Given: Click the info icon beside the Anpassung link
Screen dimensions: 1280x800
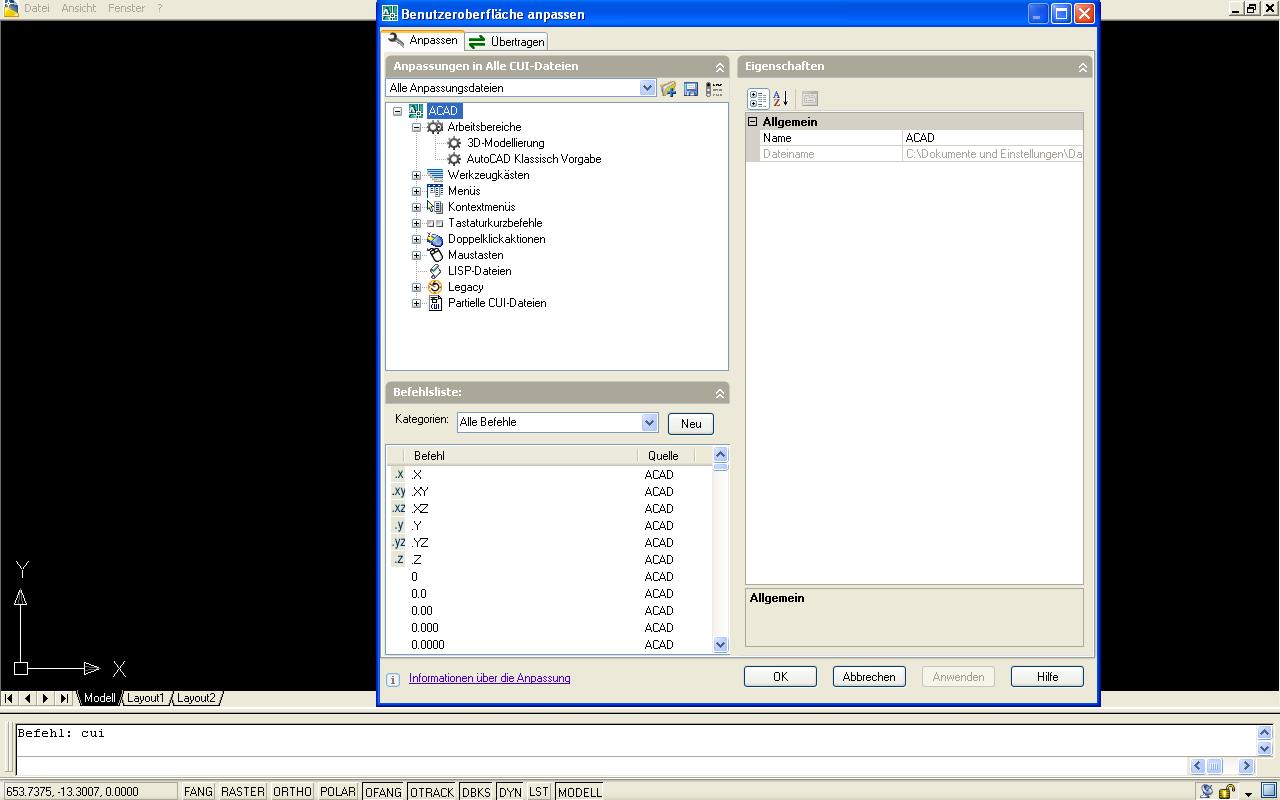Looking at the screenshot, I should point(393,679).
